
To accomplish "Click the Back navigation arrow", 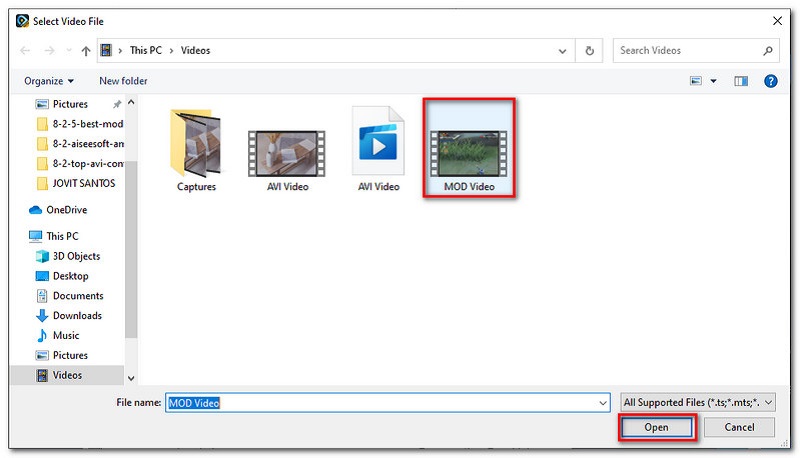I will [24, 51].
